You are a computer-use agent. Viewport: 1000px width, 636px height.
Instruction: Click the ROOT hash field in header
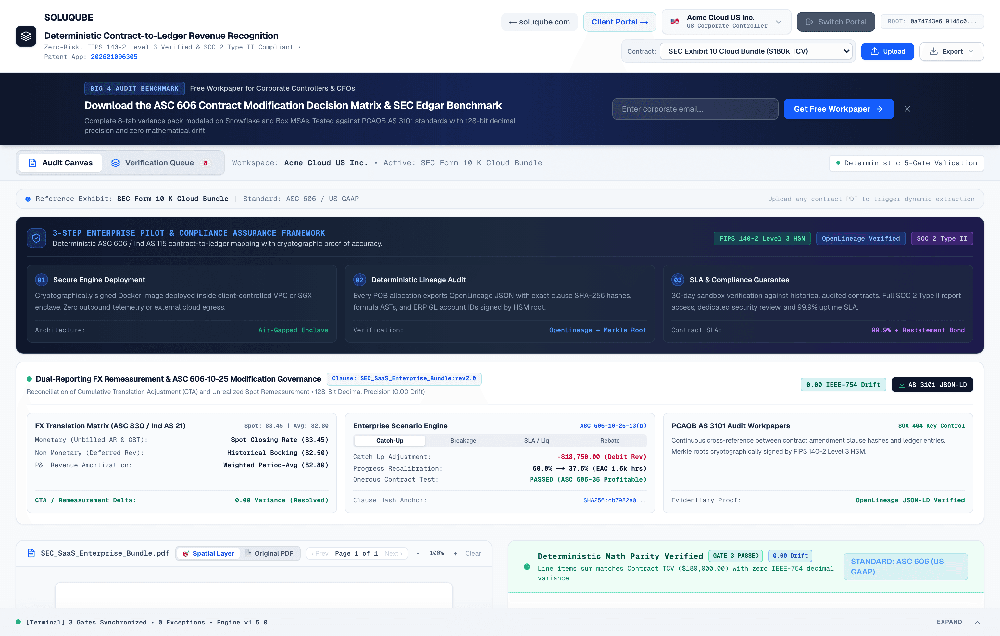click(x=932, y=21)
